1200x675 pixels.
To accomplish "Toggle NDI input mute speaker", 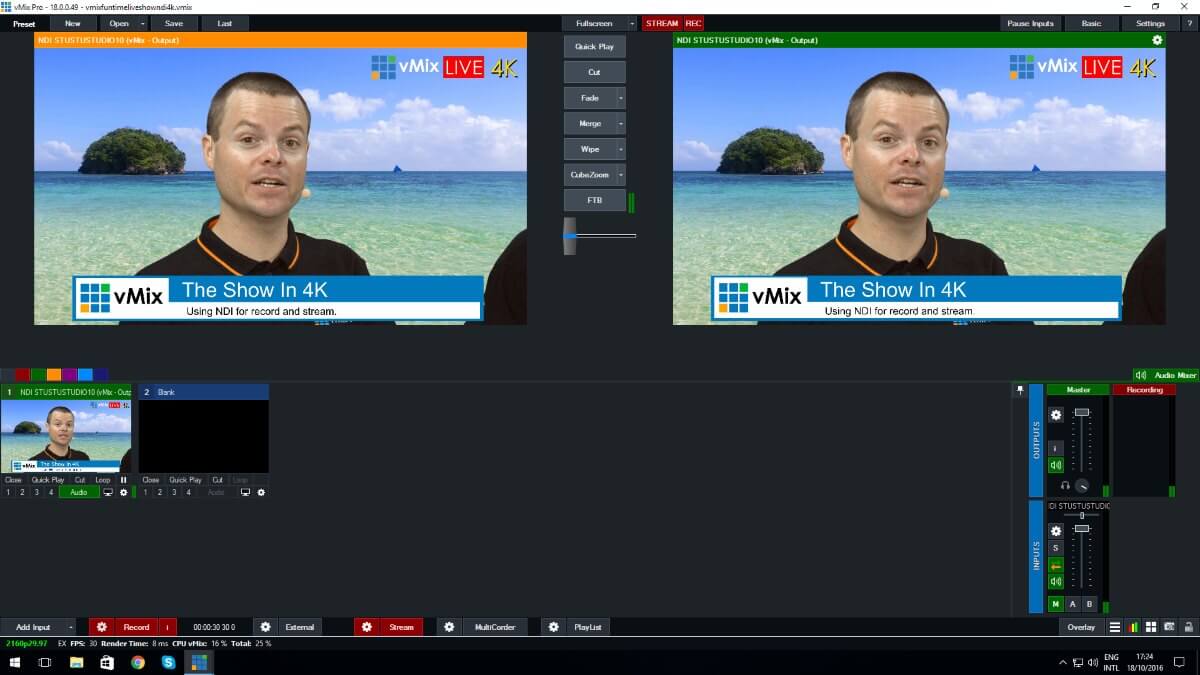I will [x=1055, y=581].
